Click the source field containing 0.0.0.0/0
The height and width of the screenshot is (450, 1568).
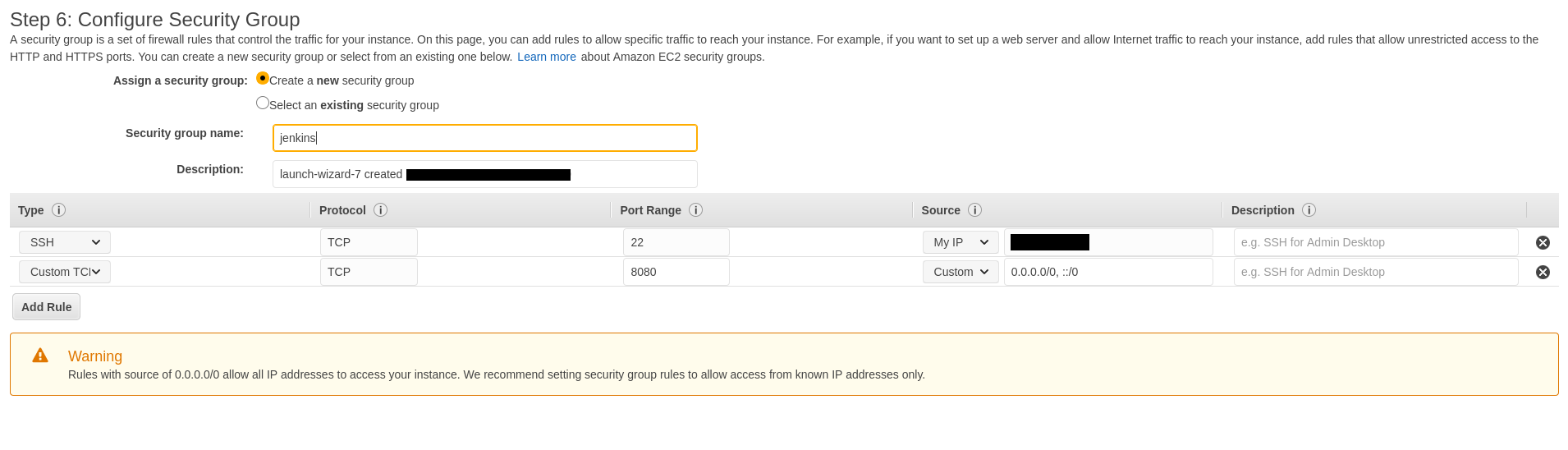click(1107, 272)
